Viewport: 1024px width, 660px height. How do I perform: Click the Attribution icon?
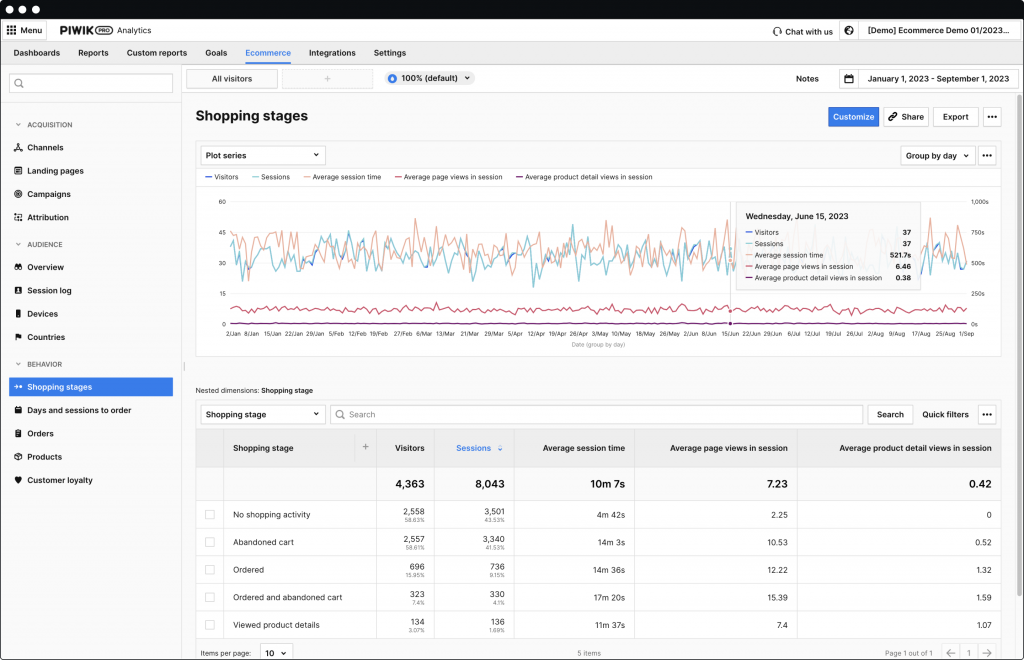tap(18, 217)
